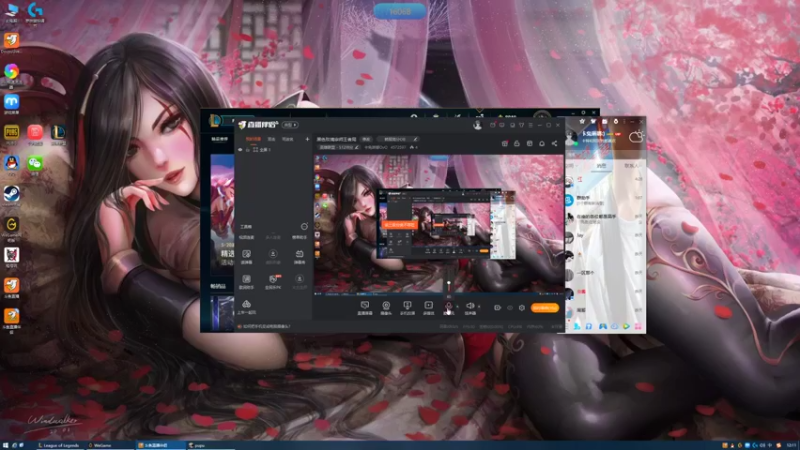Edit room title with pencil icon

coord(415,139)
